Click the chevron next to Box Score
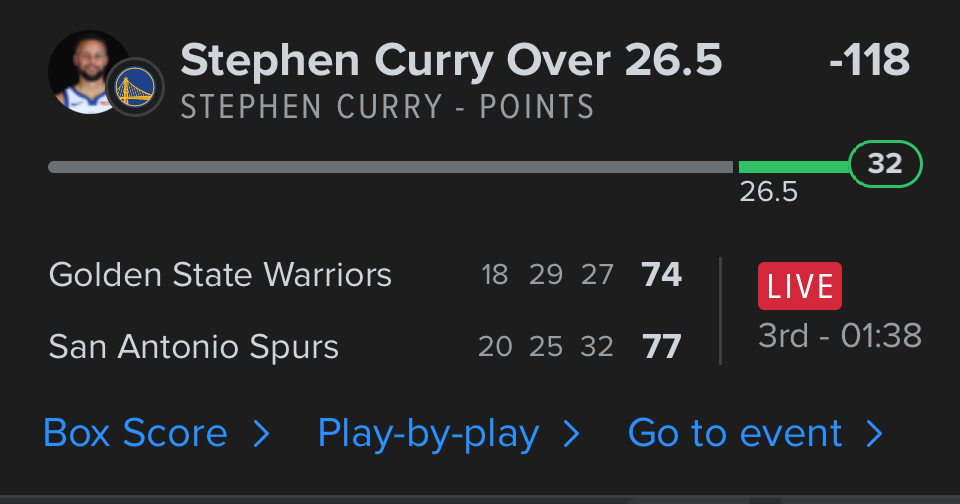 [261, 434]
